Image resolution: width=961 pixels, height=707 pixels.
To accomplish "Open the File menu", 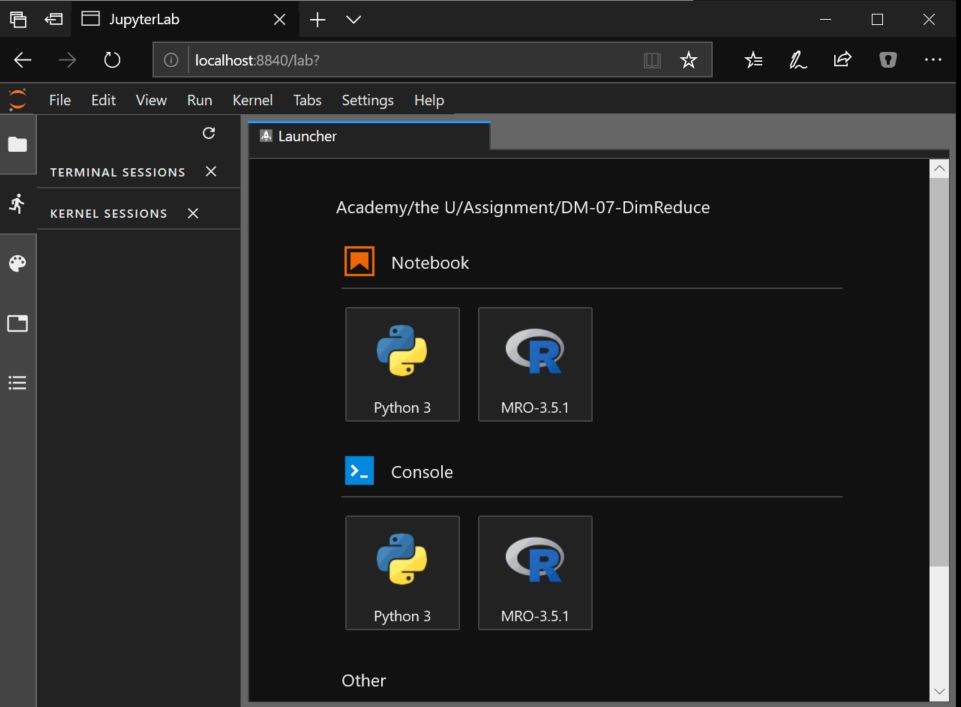I will point(60,100).
